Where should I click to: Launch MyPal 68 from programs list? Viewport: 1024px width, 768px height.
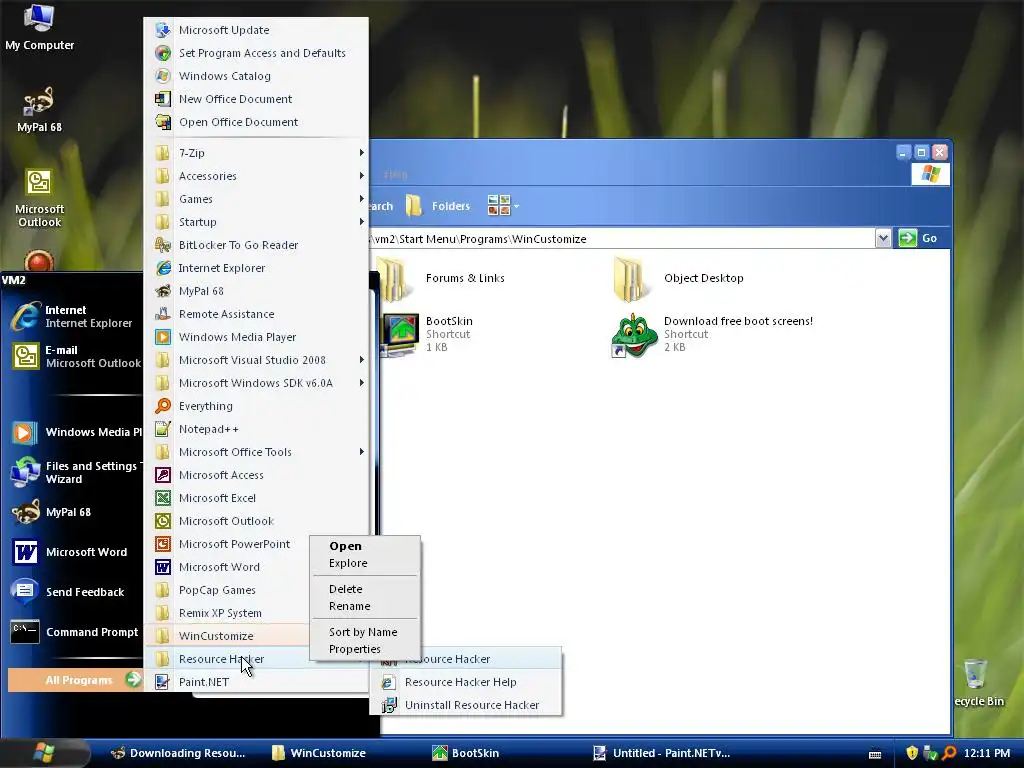tap(256, 291)
